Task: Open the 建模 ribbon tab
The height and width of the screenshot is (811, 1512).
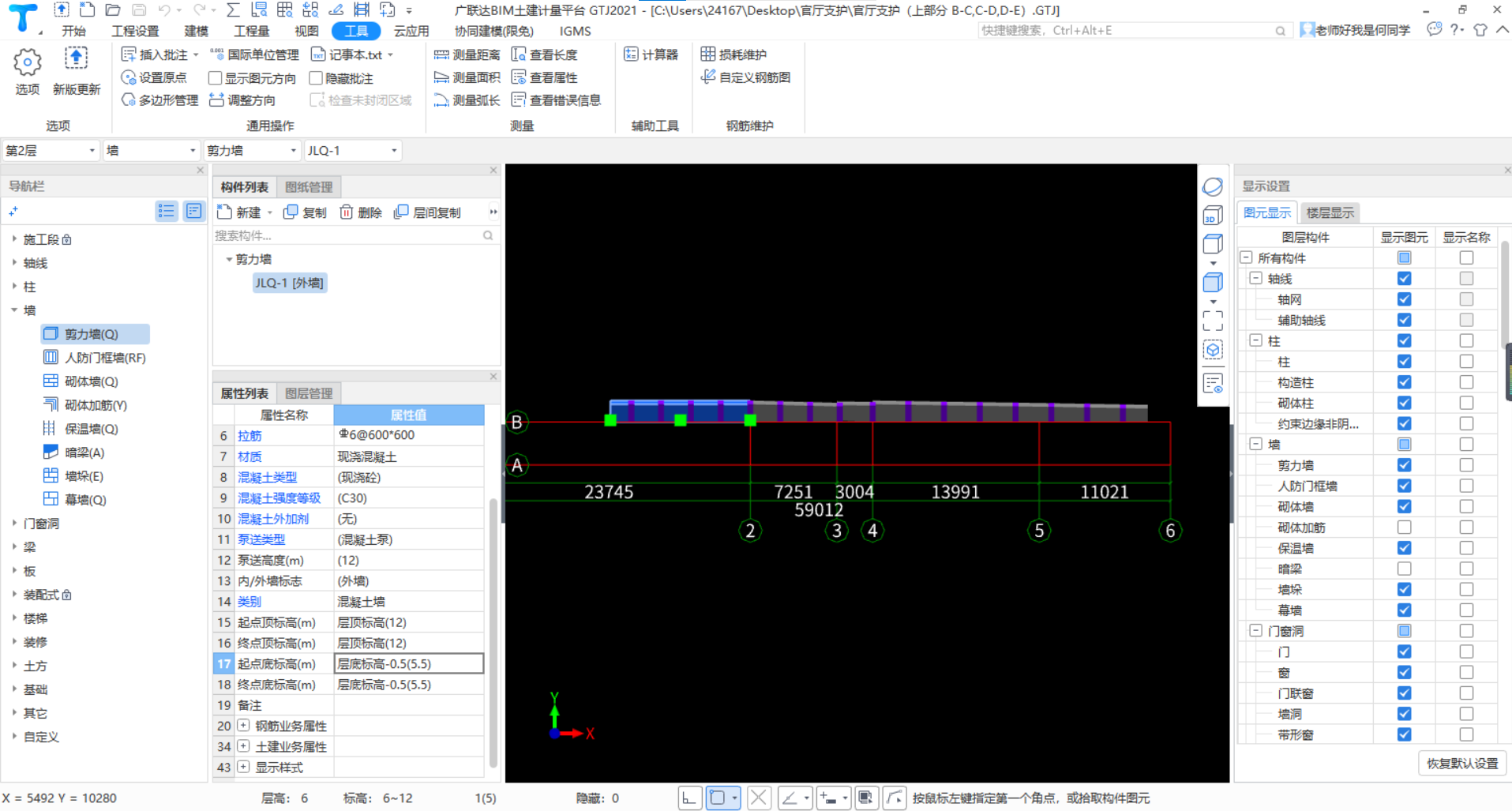Action: click(196, 31)
